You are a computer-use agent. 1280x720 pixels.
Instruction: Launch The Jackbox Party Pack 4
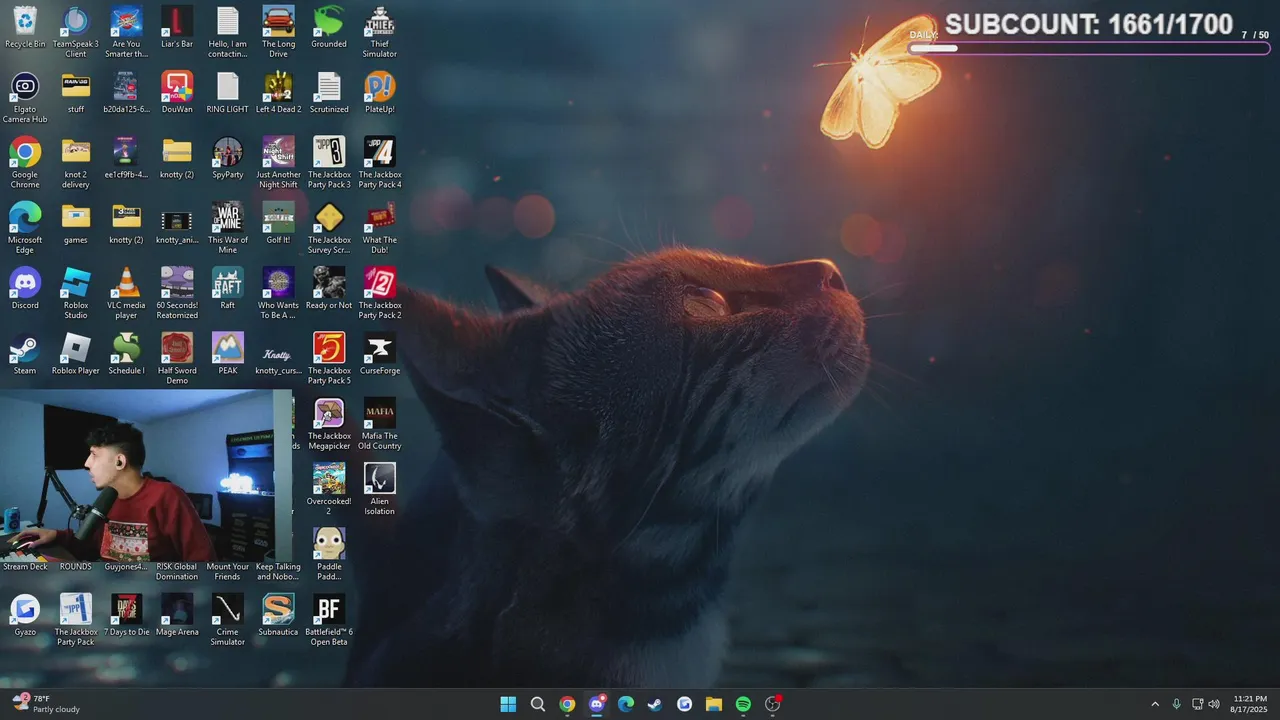pos(380,162)
